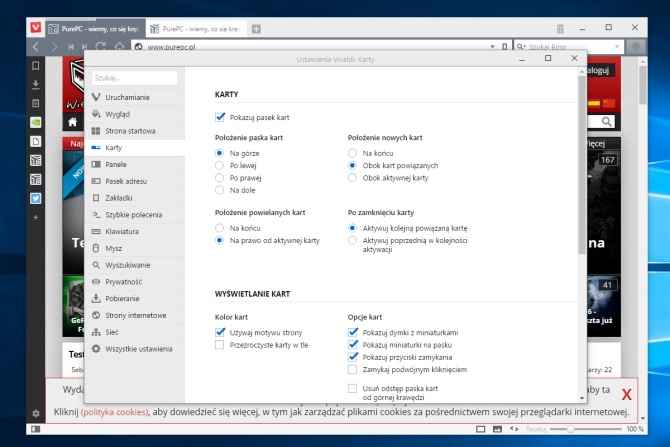Image resolution: width=670 pixels, height=447 pixels.
Task: Open Klawiatura settings section
Action: [x=135, y=232]
